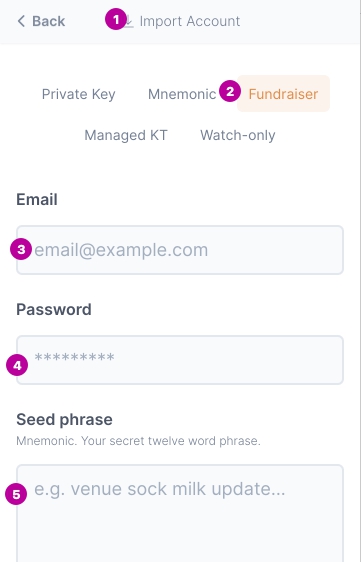
Task: Switch to the Mnemonic tab
Action: (182, 94)
